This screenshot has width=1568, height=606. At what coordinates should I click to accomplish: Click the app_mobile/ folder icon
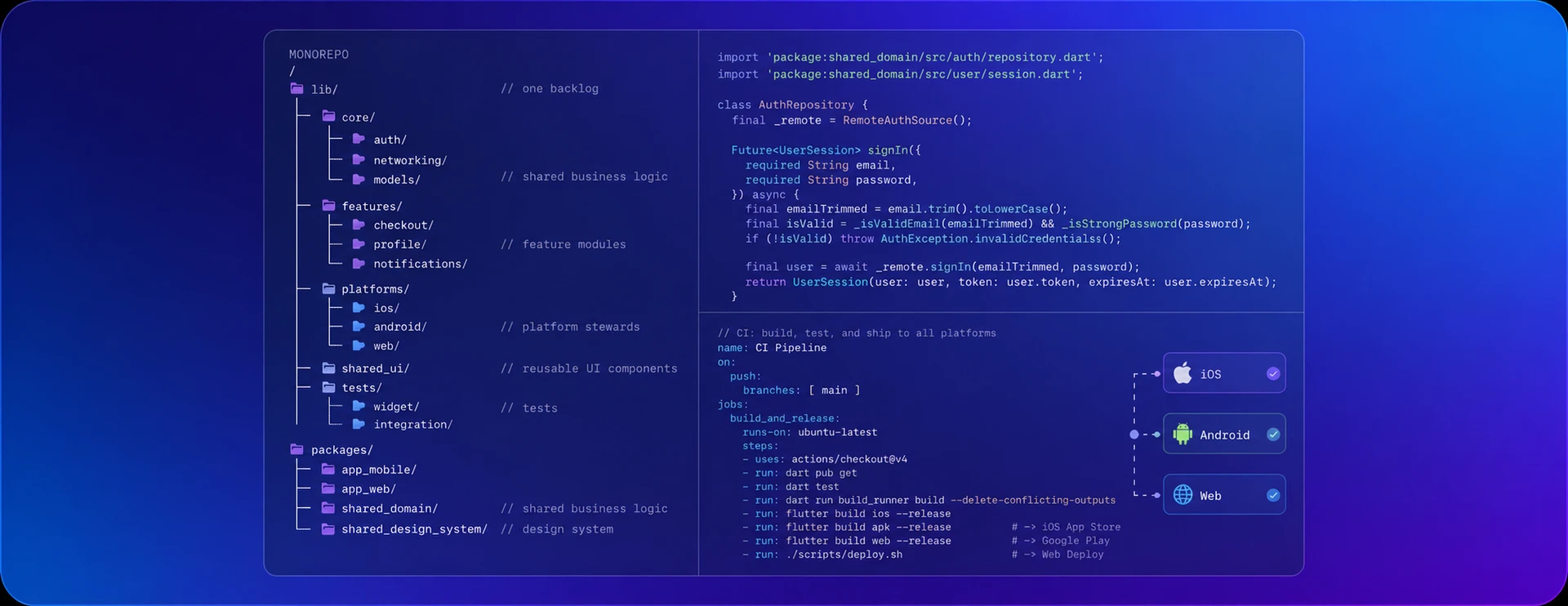pos(328,469)
